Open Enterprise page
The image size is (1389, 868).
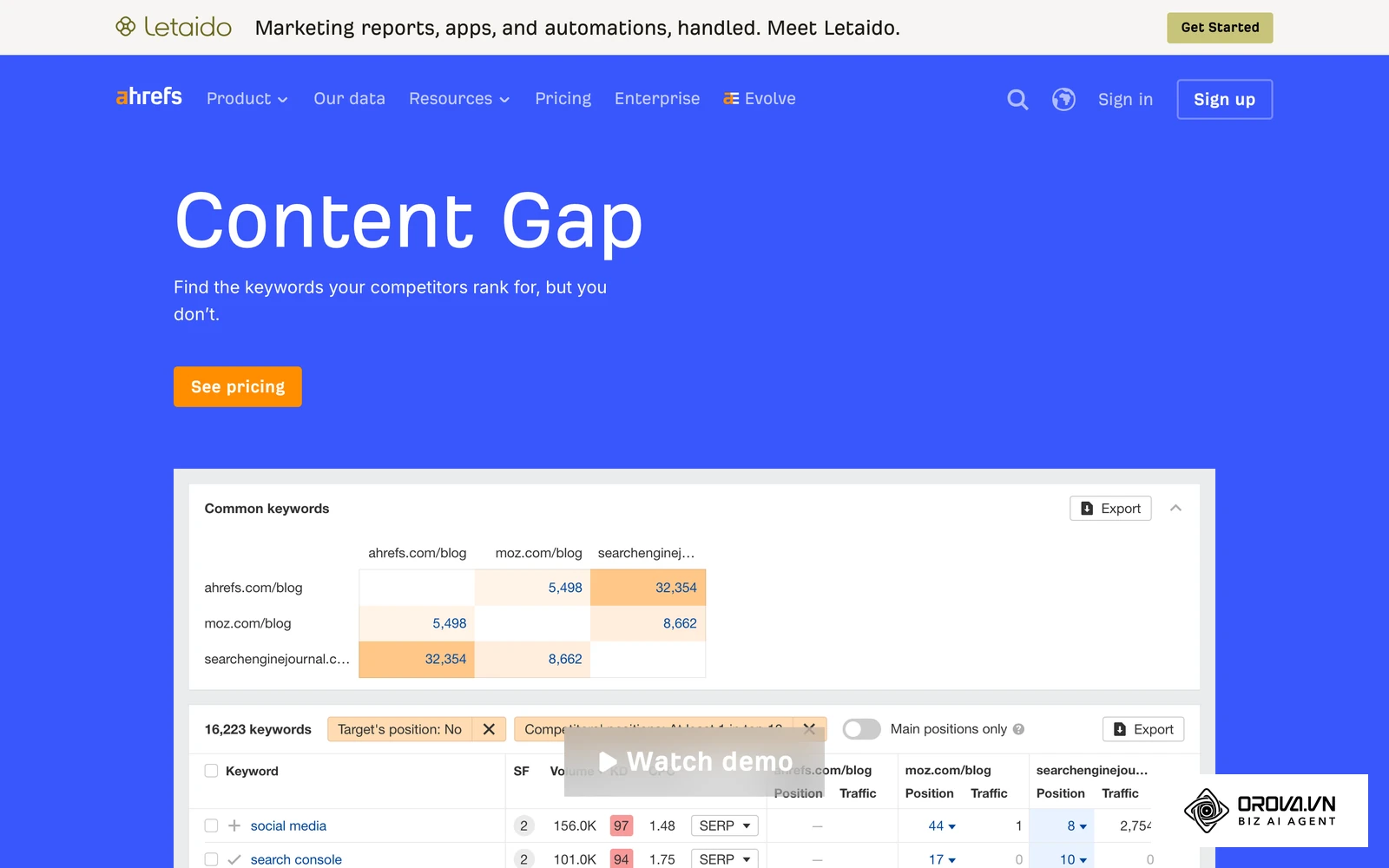(x=657, y=99)
